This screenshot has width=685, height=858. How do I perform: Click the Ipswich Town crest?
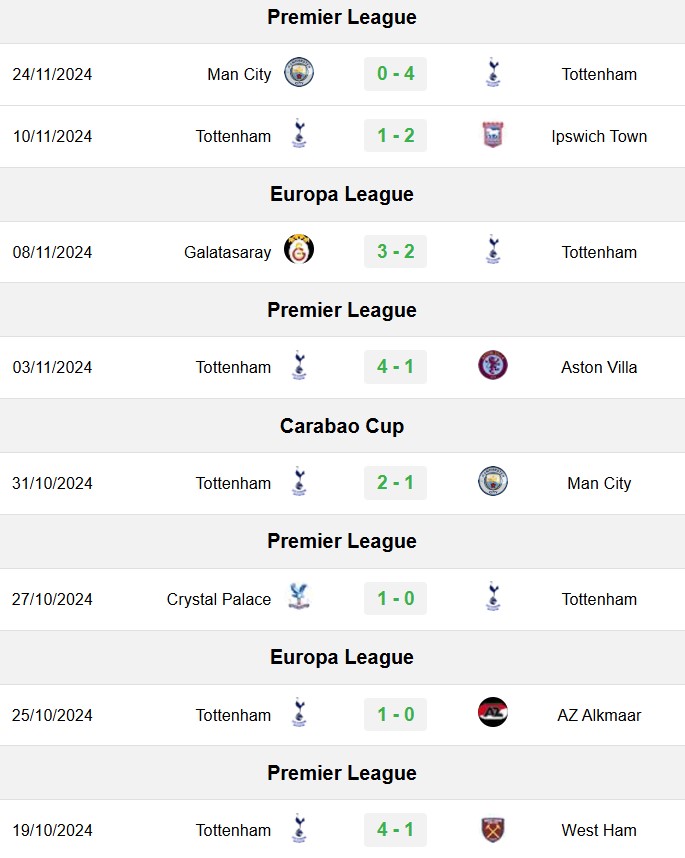pyautogui.click(x=493, y=135)
